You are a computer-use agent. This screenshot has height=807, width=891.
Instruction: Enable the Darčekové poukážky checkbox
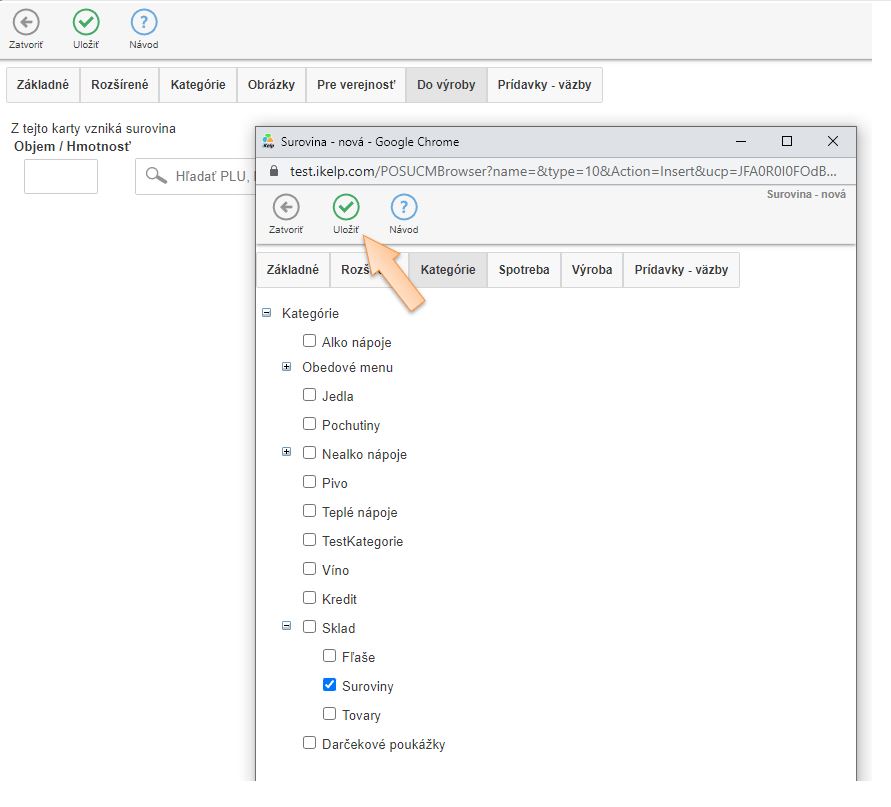click(x=309, y=743)
